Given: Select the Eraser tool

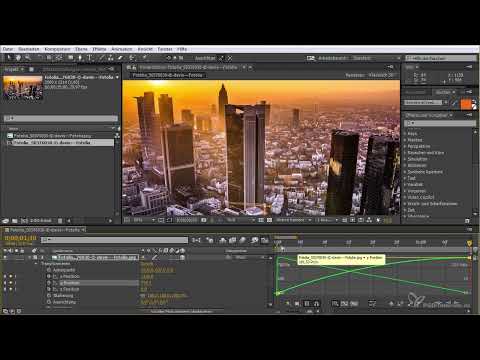Looking at the screenshot, I should click(x=120, y=58).
